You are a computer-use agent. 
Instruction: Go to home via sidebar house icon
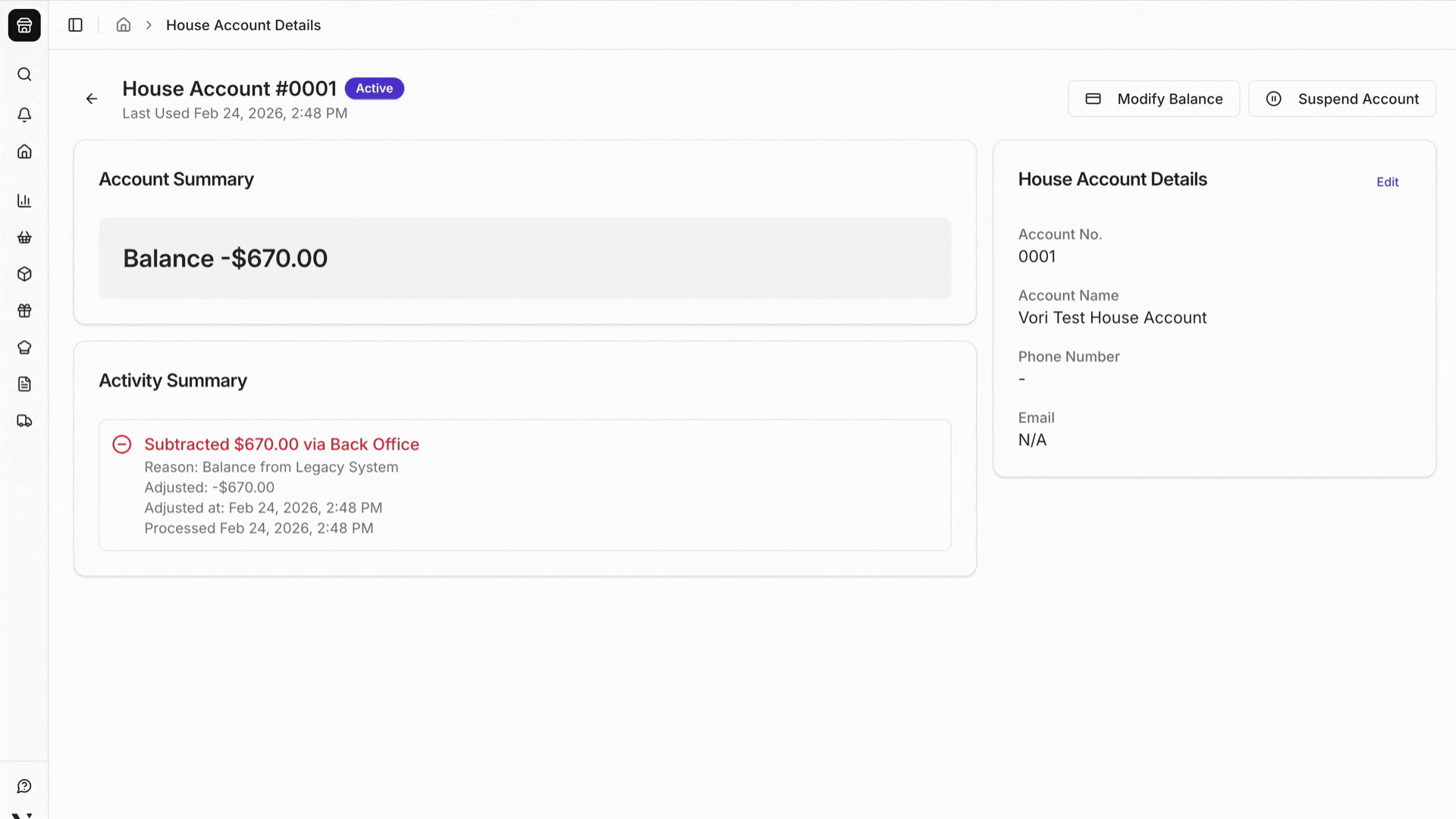click(24, 152)
